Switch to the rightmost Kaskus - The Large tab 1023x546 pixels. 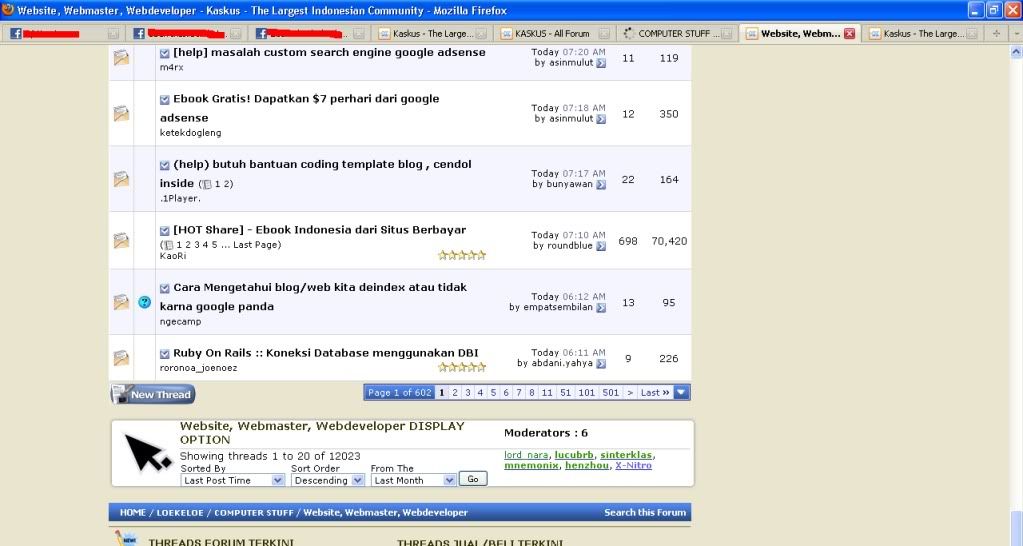click(922, 33)
